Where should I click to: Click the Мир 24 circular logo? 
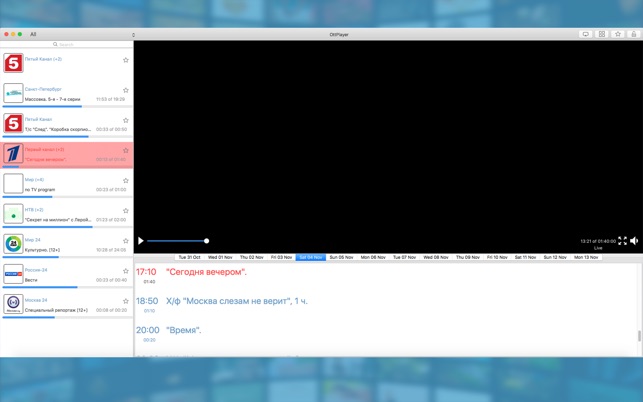click(13, 244)
